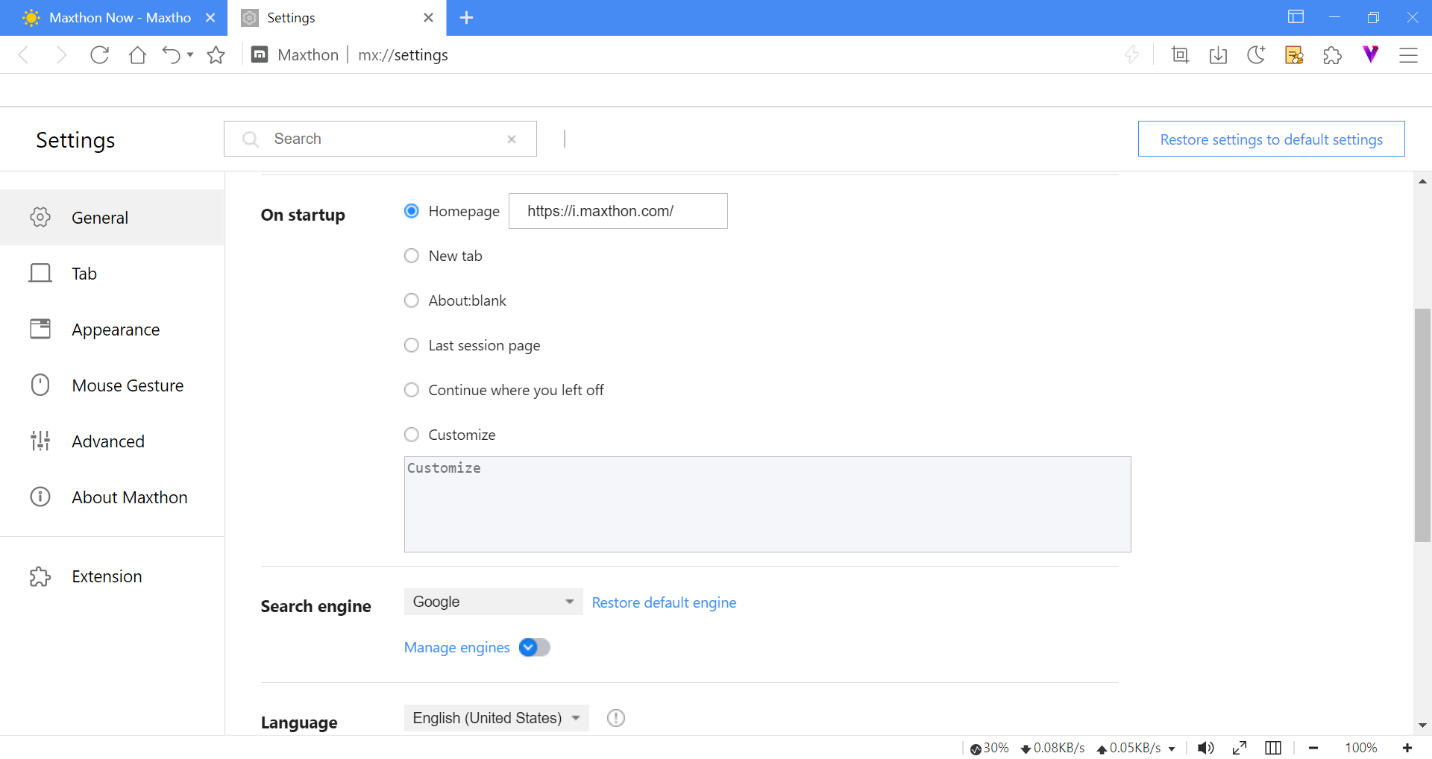Click inside the Customize text area

tap(767, 504)
